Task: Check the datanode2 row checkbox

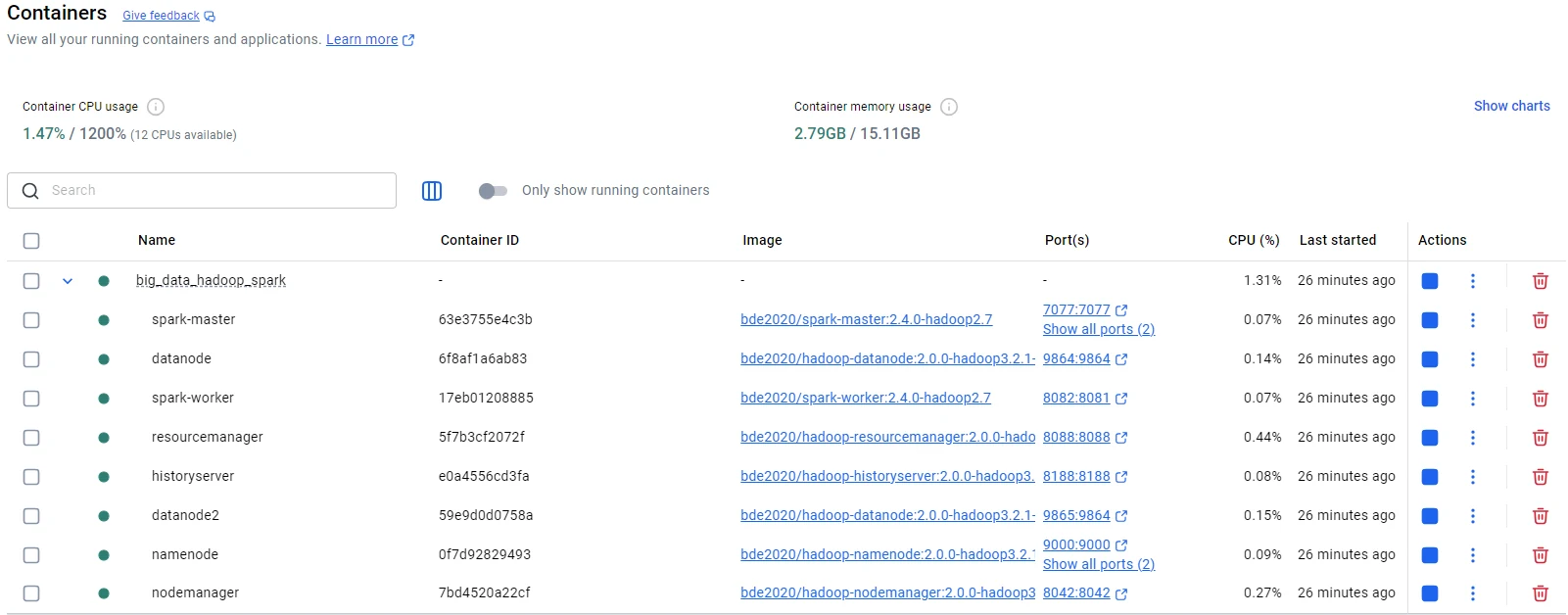Action: (x=31, y=516)
